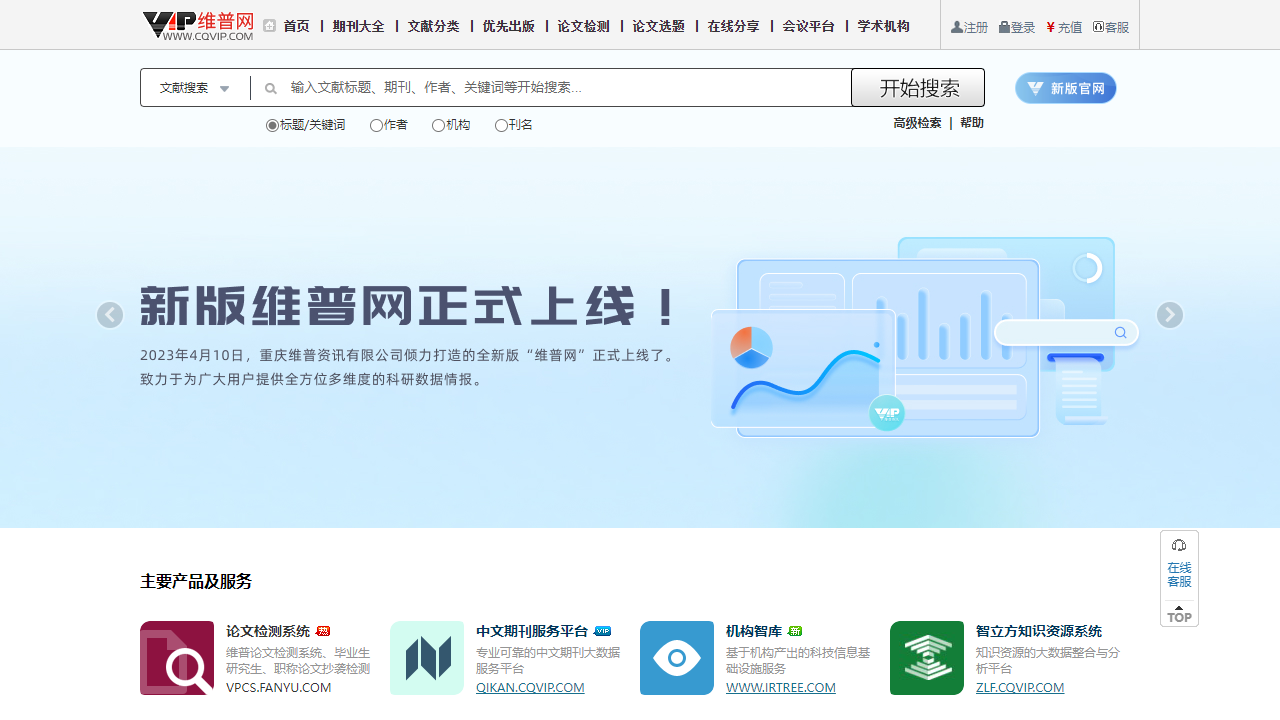The height and width of the screenshot is (720, 1280).
Task: Open the 高级检索 advanced search link
Action: (917, 123)
